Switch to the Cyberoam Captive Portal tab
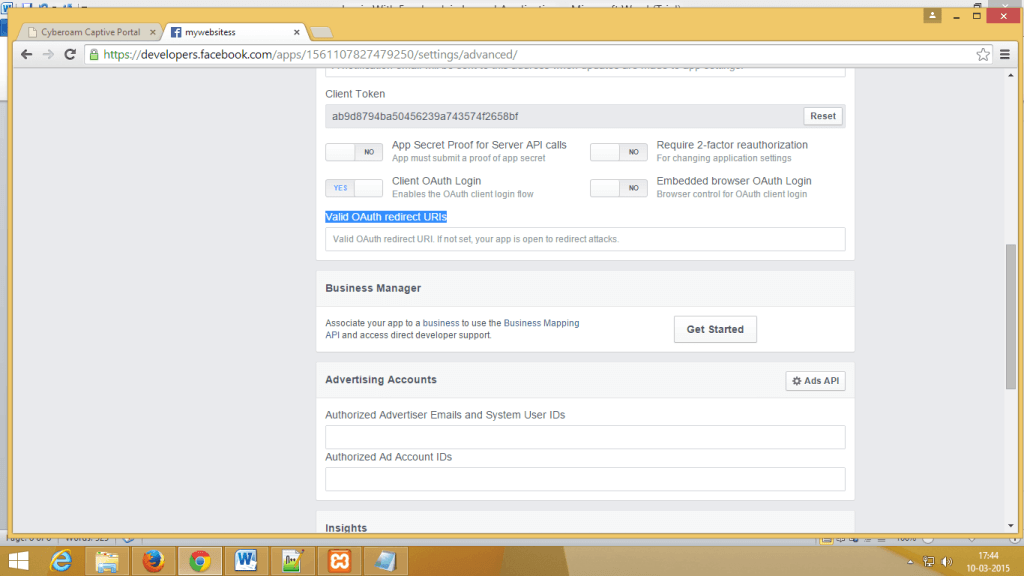Screen dimensions: 1024x576 point(90,32)
